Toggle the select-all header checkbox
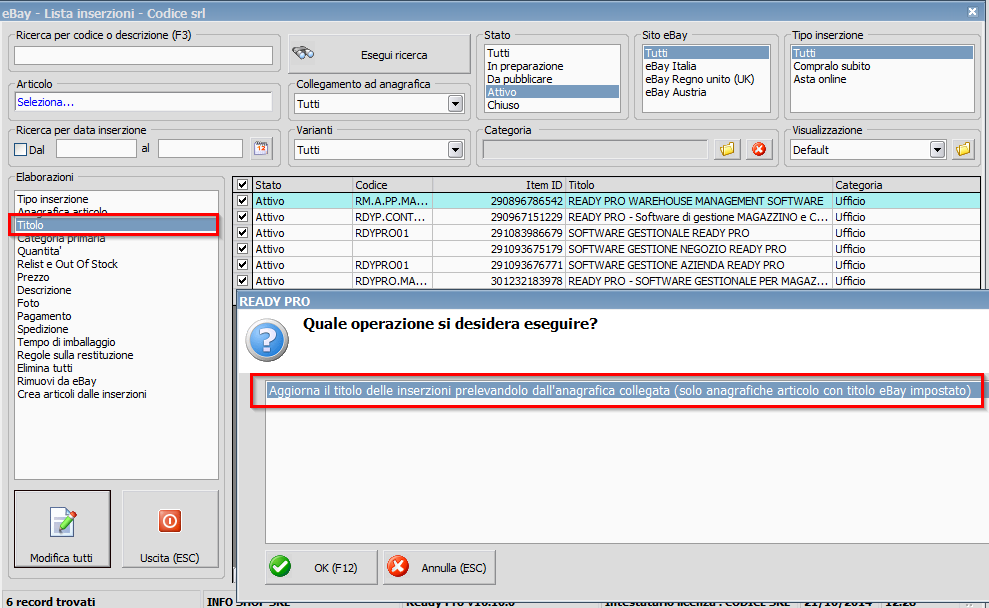 (242, 185)
